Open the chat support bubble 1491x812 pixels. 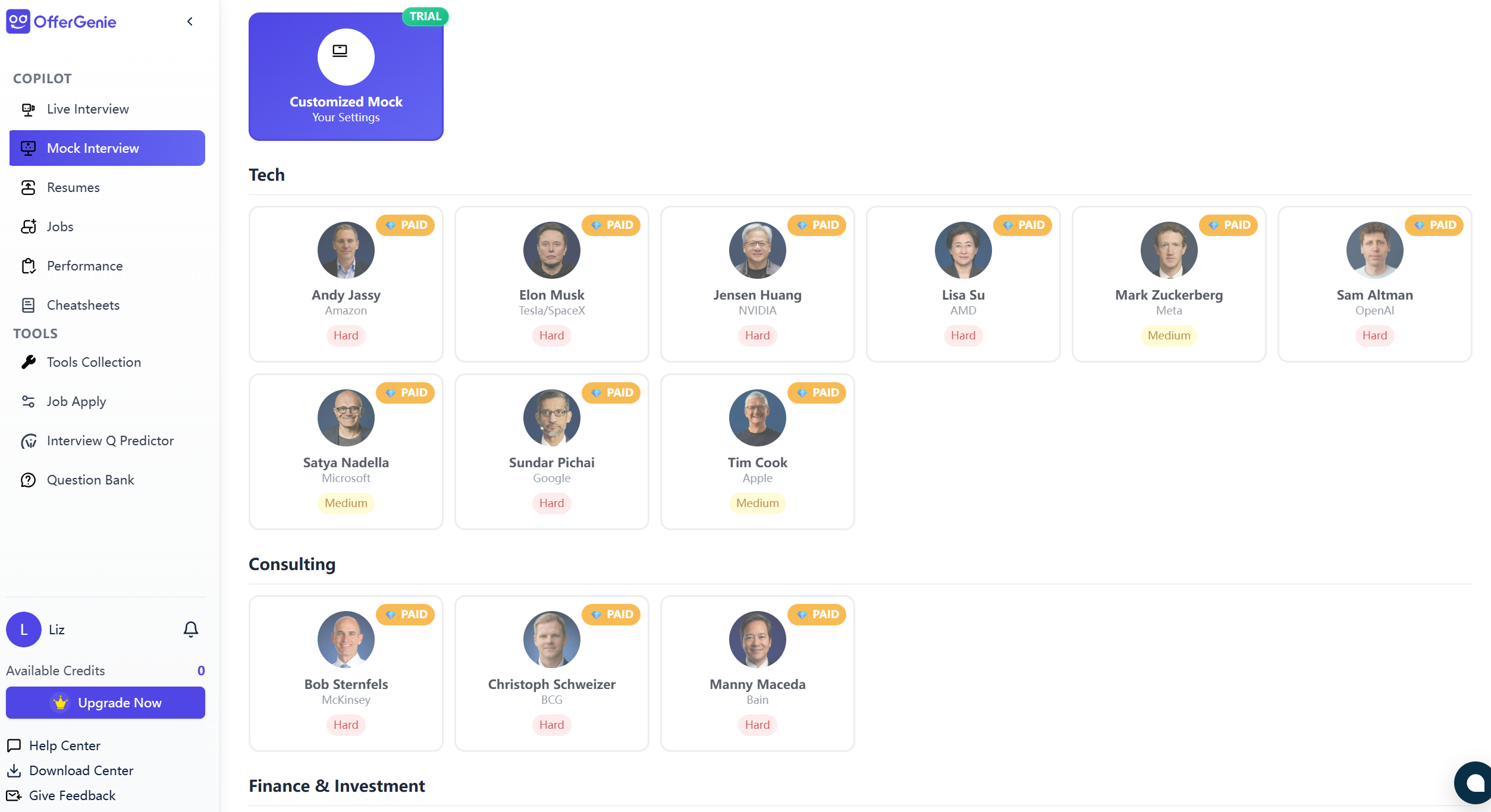[x=1474, y=783]
